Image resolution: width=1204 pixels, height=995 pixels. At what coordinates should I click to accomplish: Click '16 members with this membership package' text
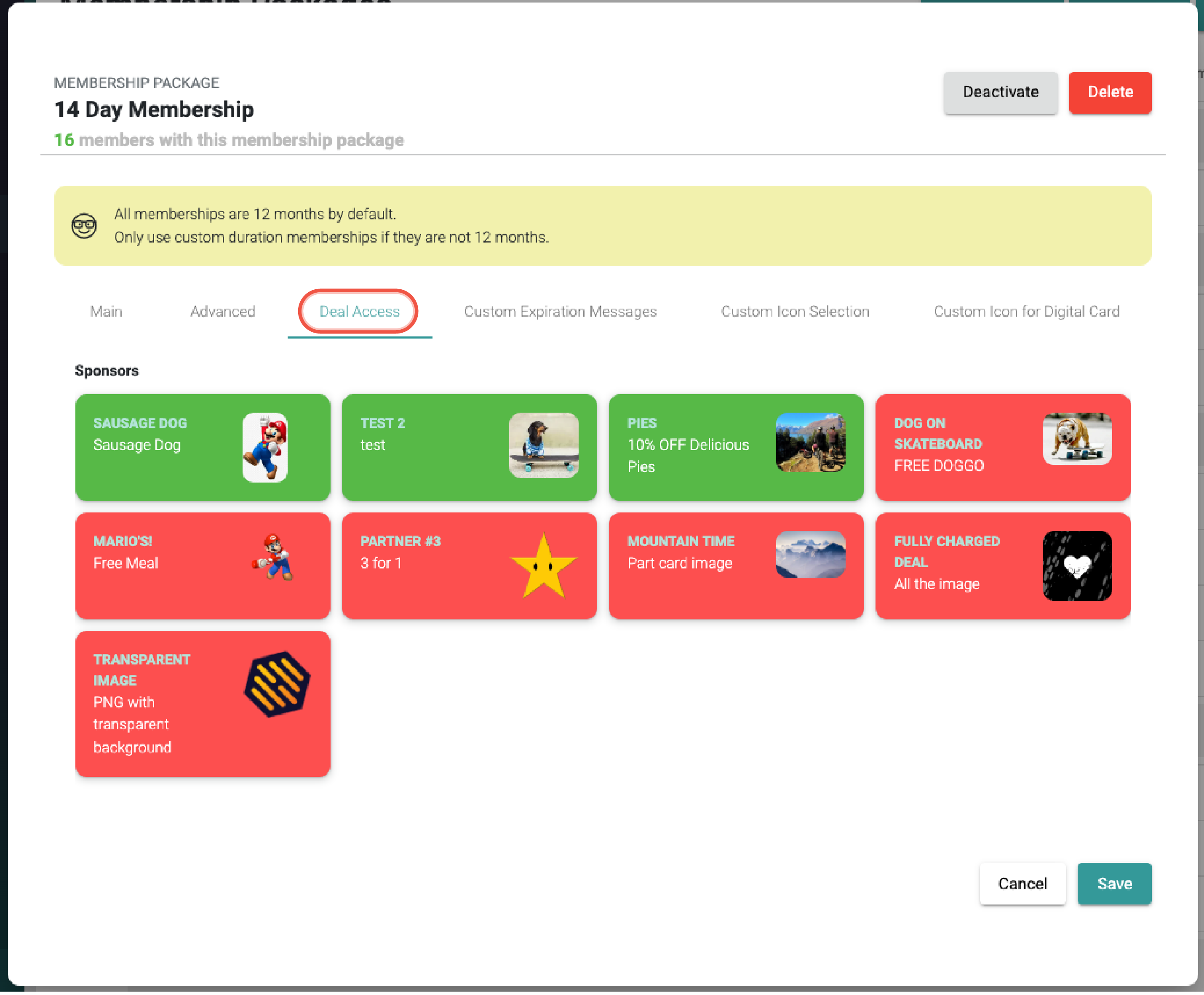[229, 140]
